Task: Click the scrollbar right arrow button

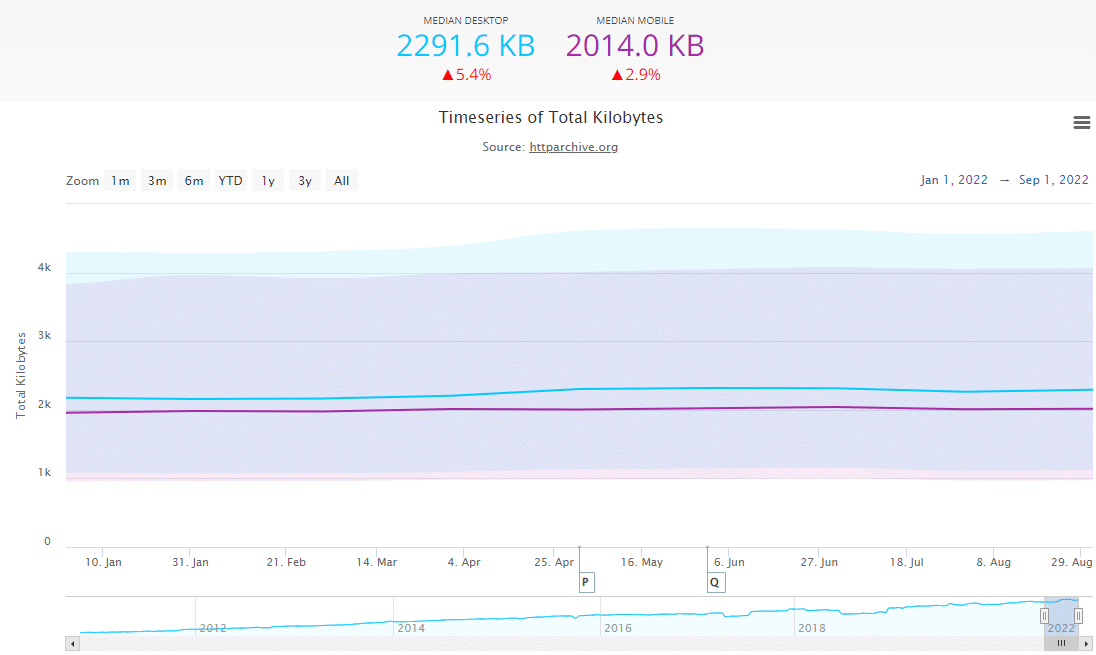Action: (x=1087, y=644)
